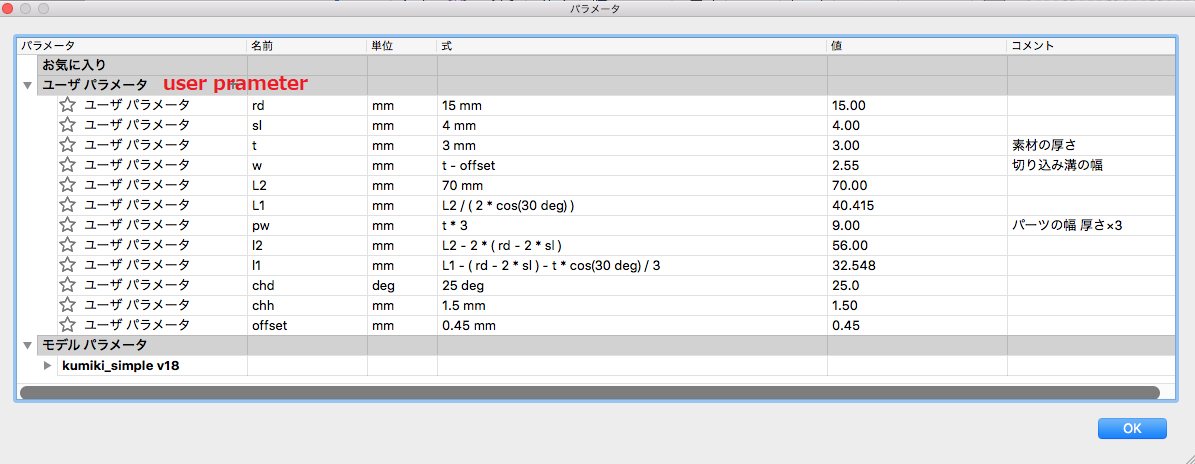Edit the expression '25 deg'
The width and height of the screenshot is (1195, 464).
[x=633, y=285]
